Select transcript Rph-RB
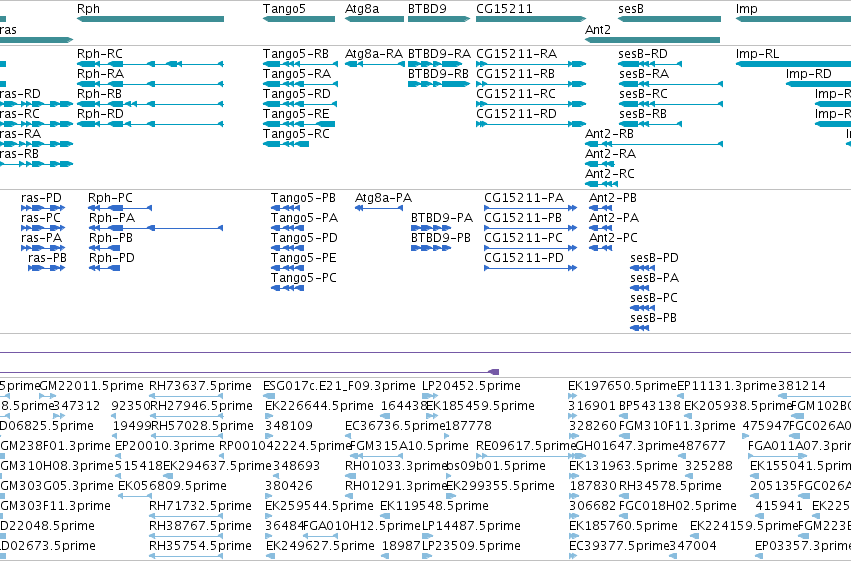The width and height of the screenshot is (851, 561). 150,104
